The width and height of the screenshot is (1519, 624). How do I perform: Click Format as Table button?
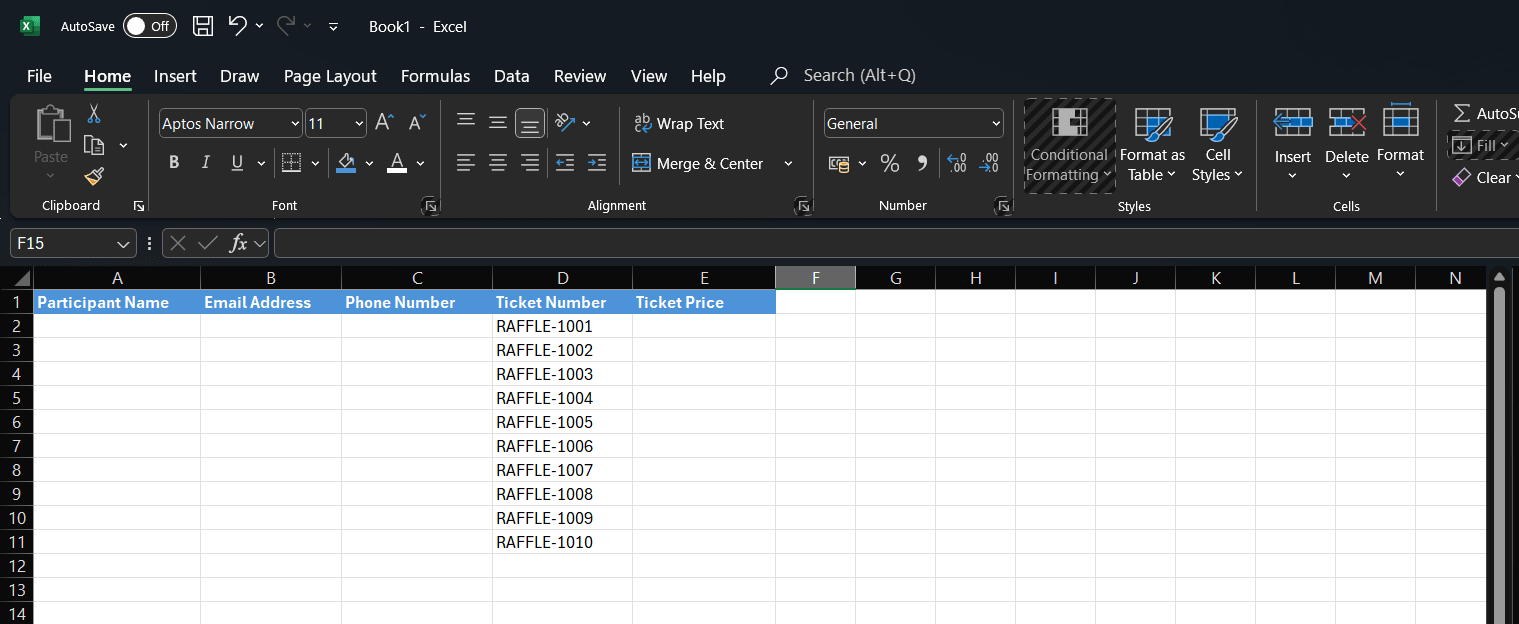(x=1152, y=146)
